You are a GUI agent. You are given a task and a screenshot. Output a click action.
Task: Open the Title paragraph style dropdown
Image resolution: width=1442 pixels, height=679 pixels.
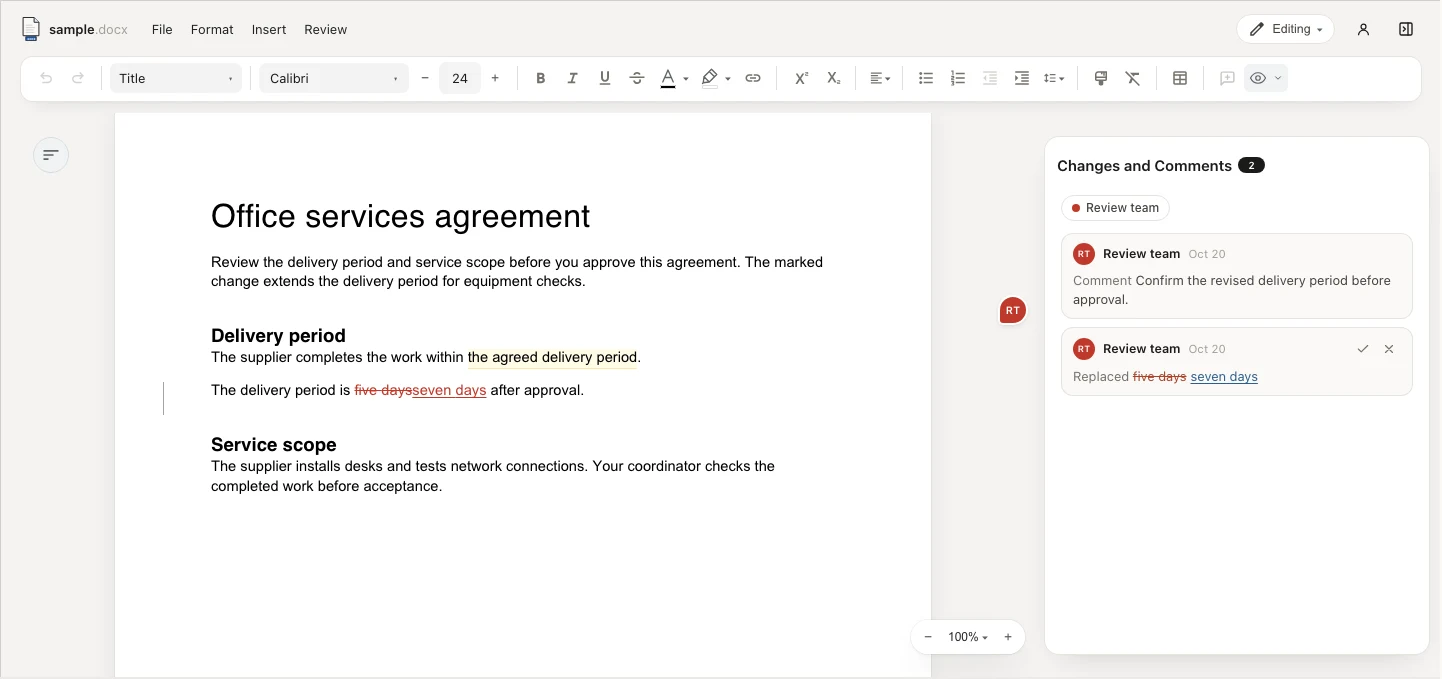tap(176, 78)
